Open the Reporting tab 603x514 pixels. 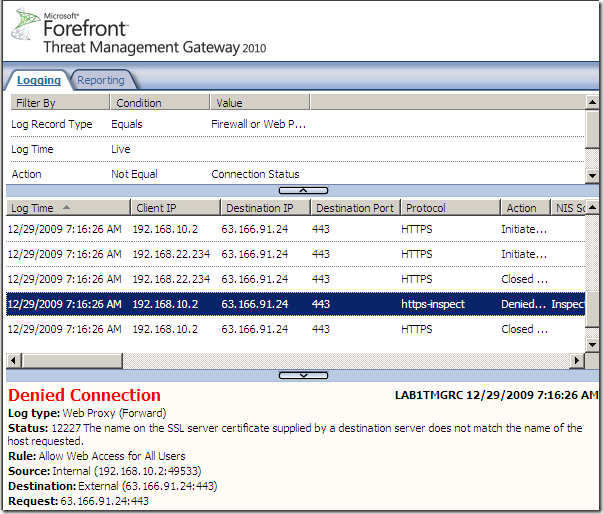101,80
